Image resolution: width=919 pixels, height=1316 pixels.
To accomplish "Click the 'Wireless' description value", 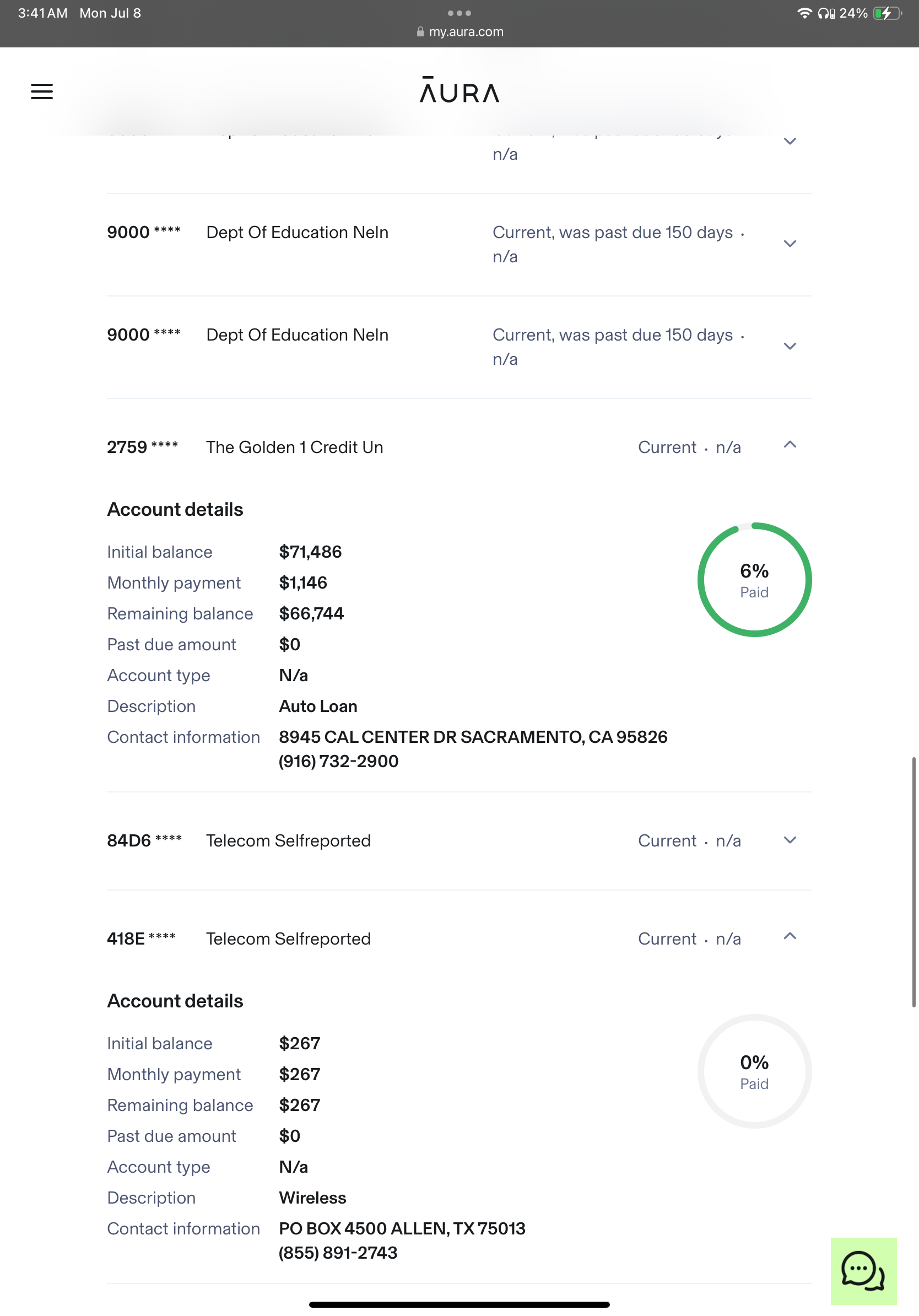I will pos(313,1198).
